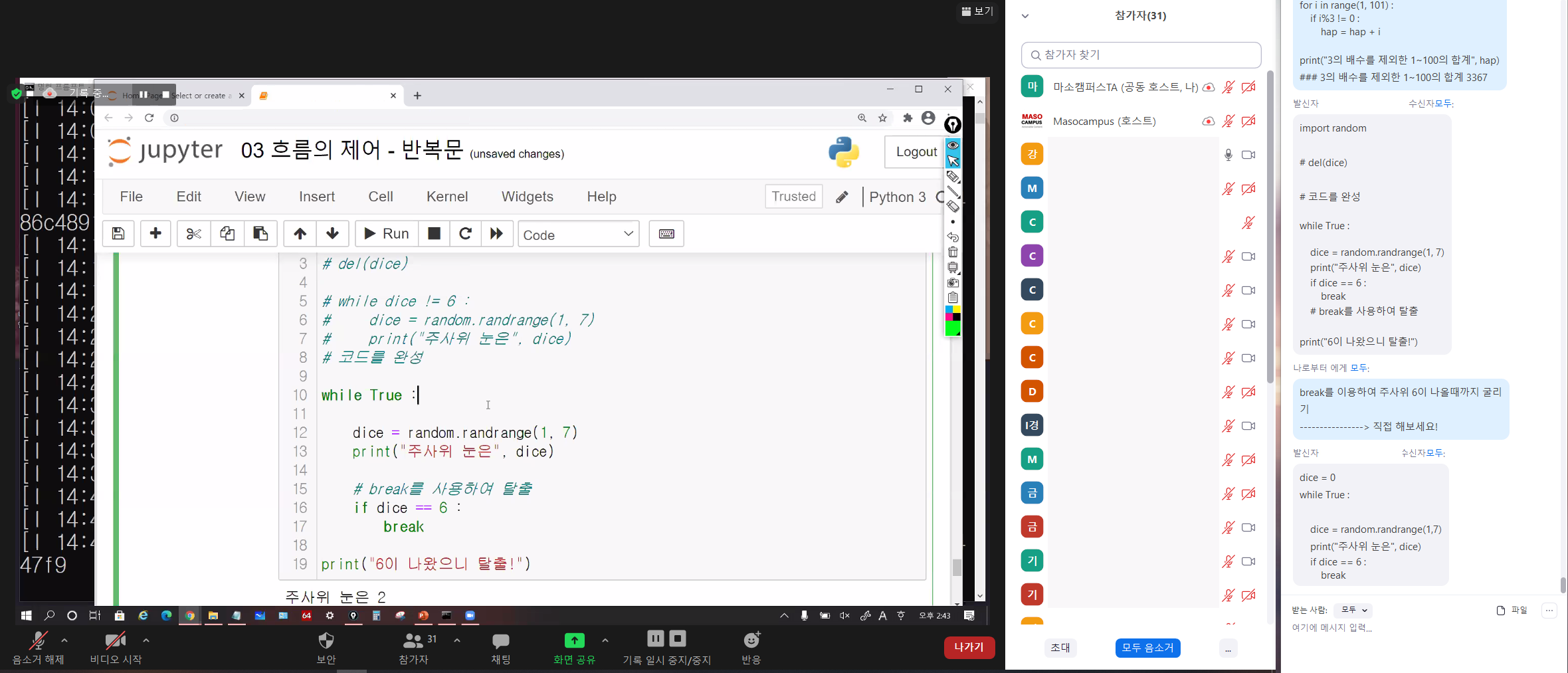Pause the Zoom recording
1568x673 pixels.
[655, 639]
